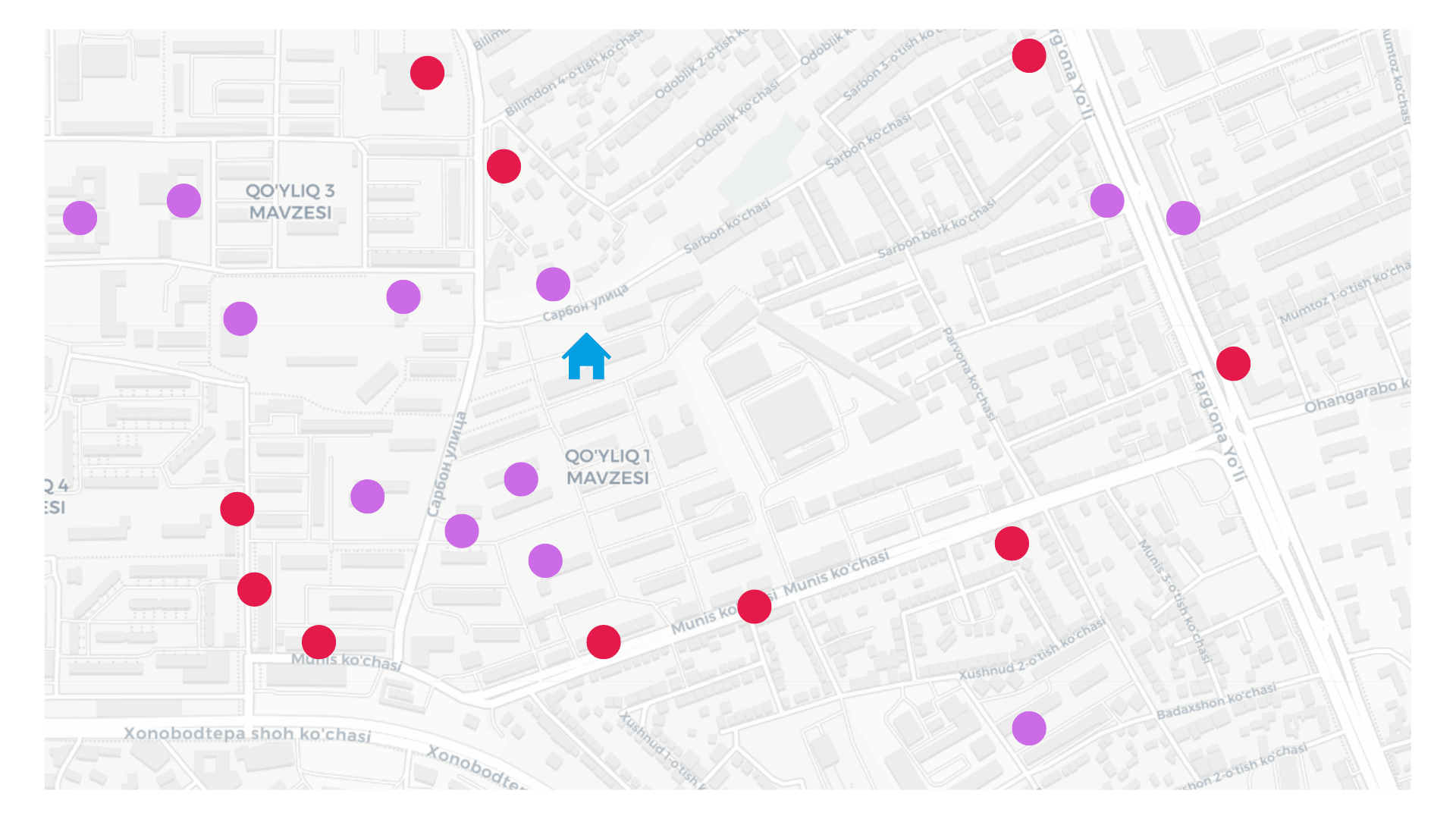Image resolution: width=1456 pixels, height=819 pixels.
Task: Click the blue house marker
Action: [x=585, y=357]
